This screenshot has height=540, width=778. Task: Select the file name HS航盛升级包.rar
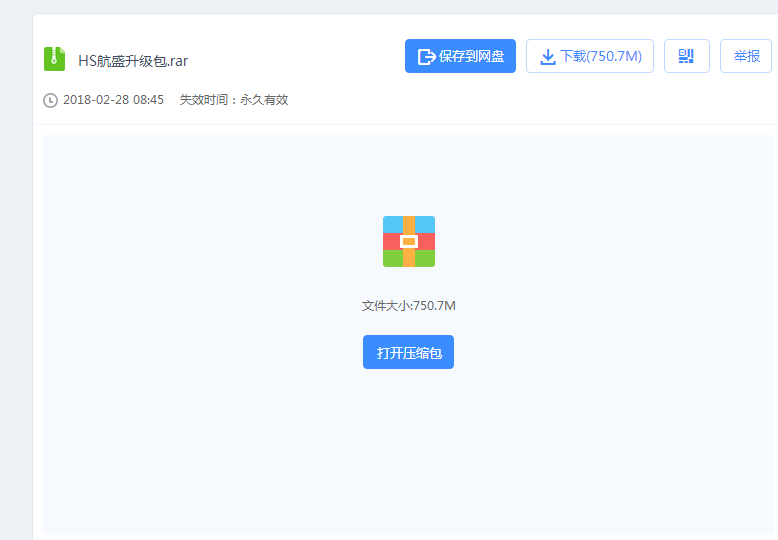click(x=133, y=60)
